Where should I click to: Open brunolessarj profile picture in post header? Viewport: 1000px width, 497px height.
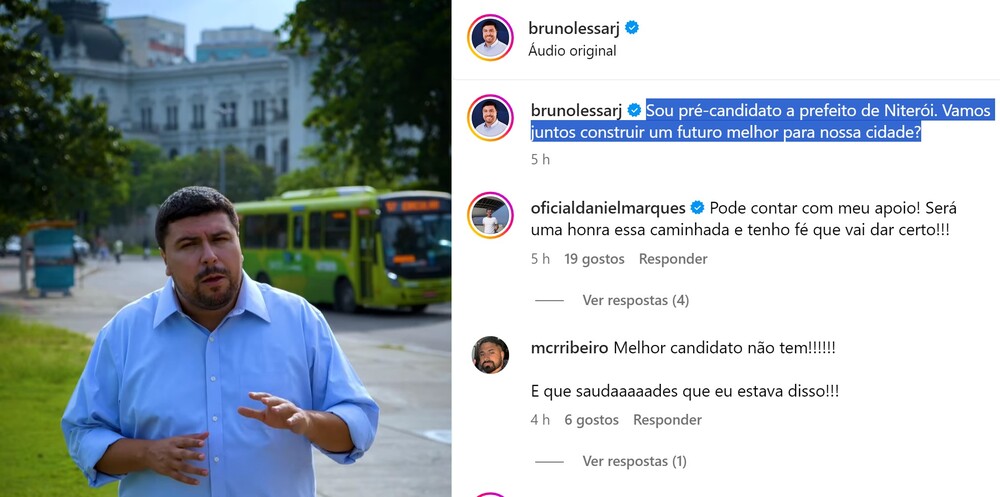[490, 37]
